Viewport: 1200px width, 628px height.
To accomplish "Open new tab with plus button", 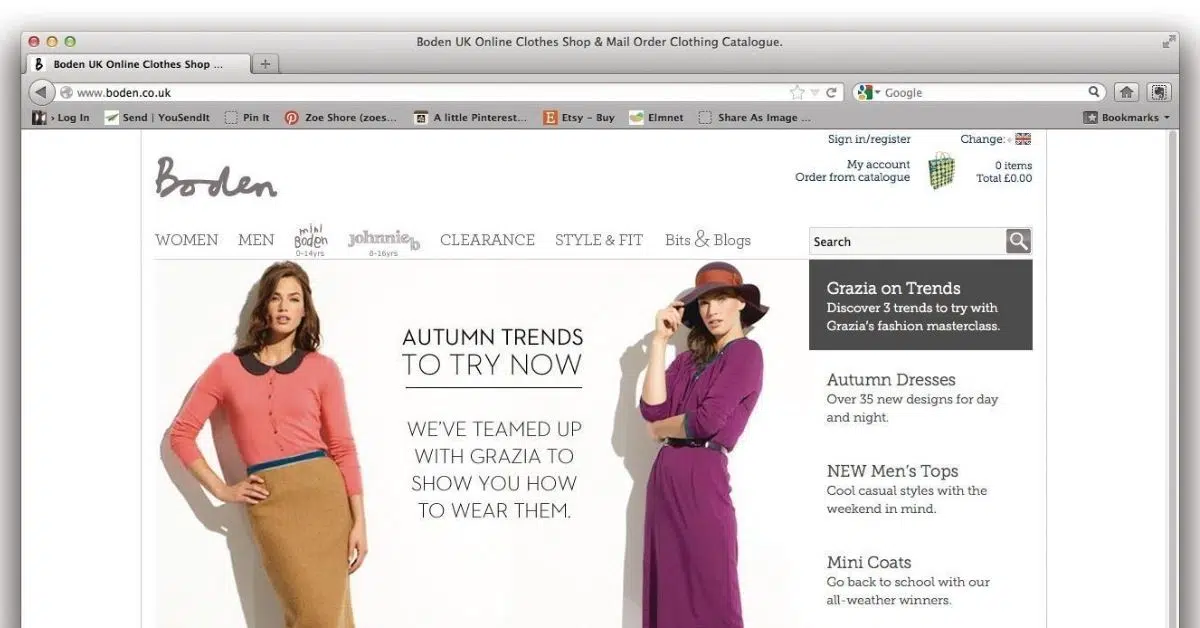I will [265, 64].
